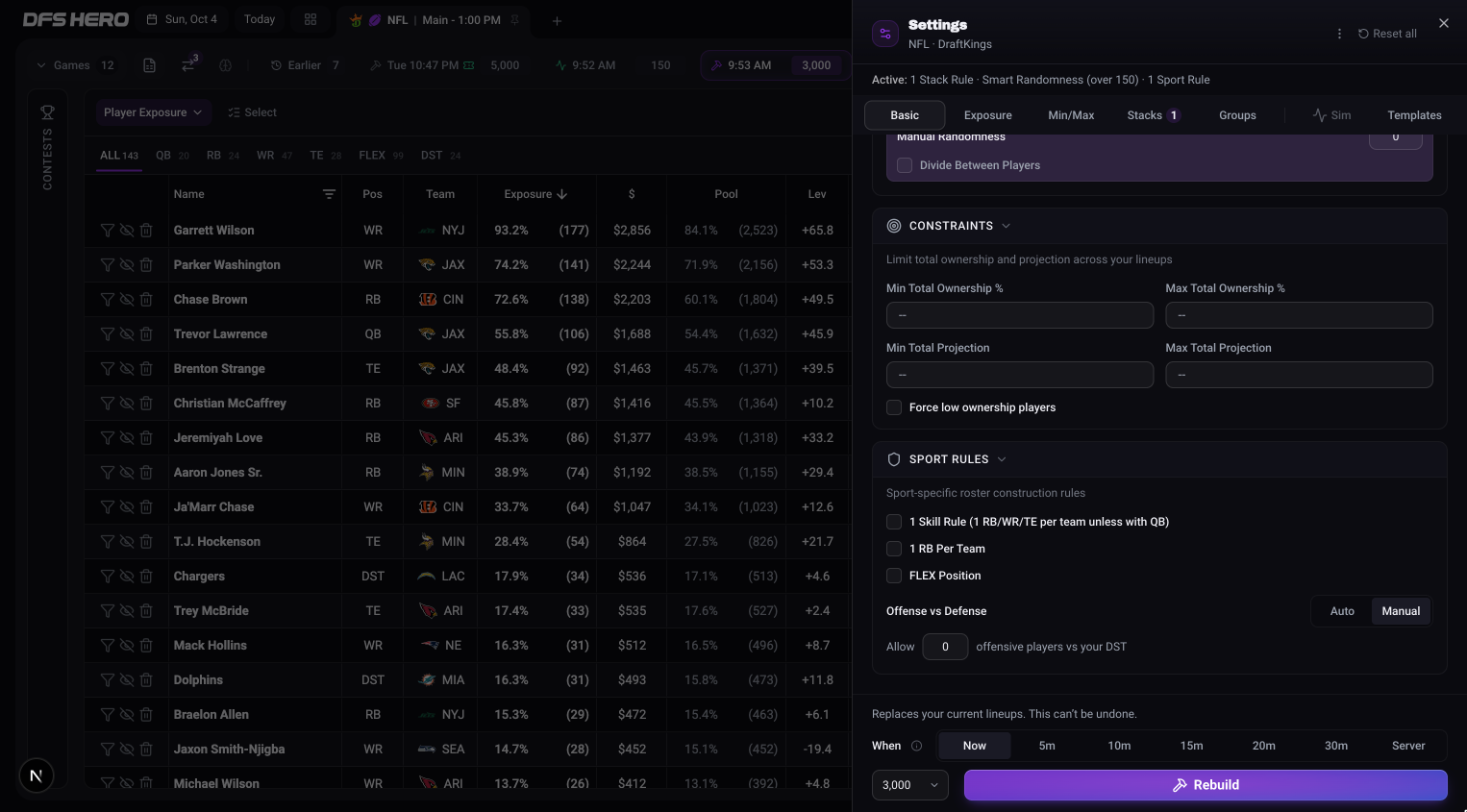Open the Player Exposure dropdown

click(x=154, y=112)
